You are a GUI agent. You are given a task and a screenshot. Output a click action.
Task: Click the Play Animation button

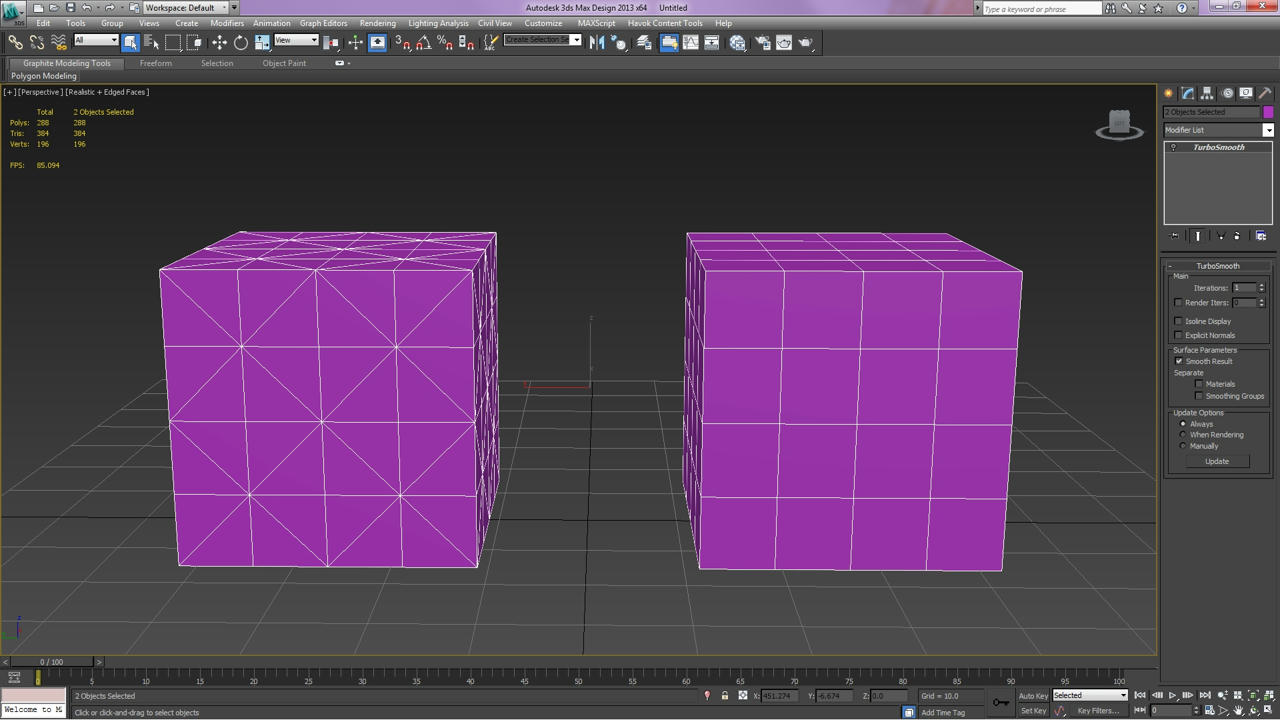click(x=1172, y=695)
